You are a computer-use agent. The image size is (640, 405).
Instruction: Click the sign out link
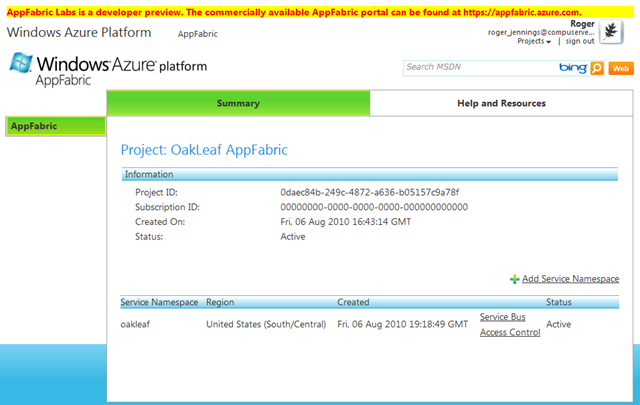580,41
